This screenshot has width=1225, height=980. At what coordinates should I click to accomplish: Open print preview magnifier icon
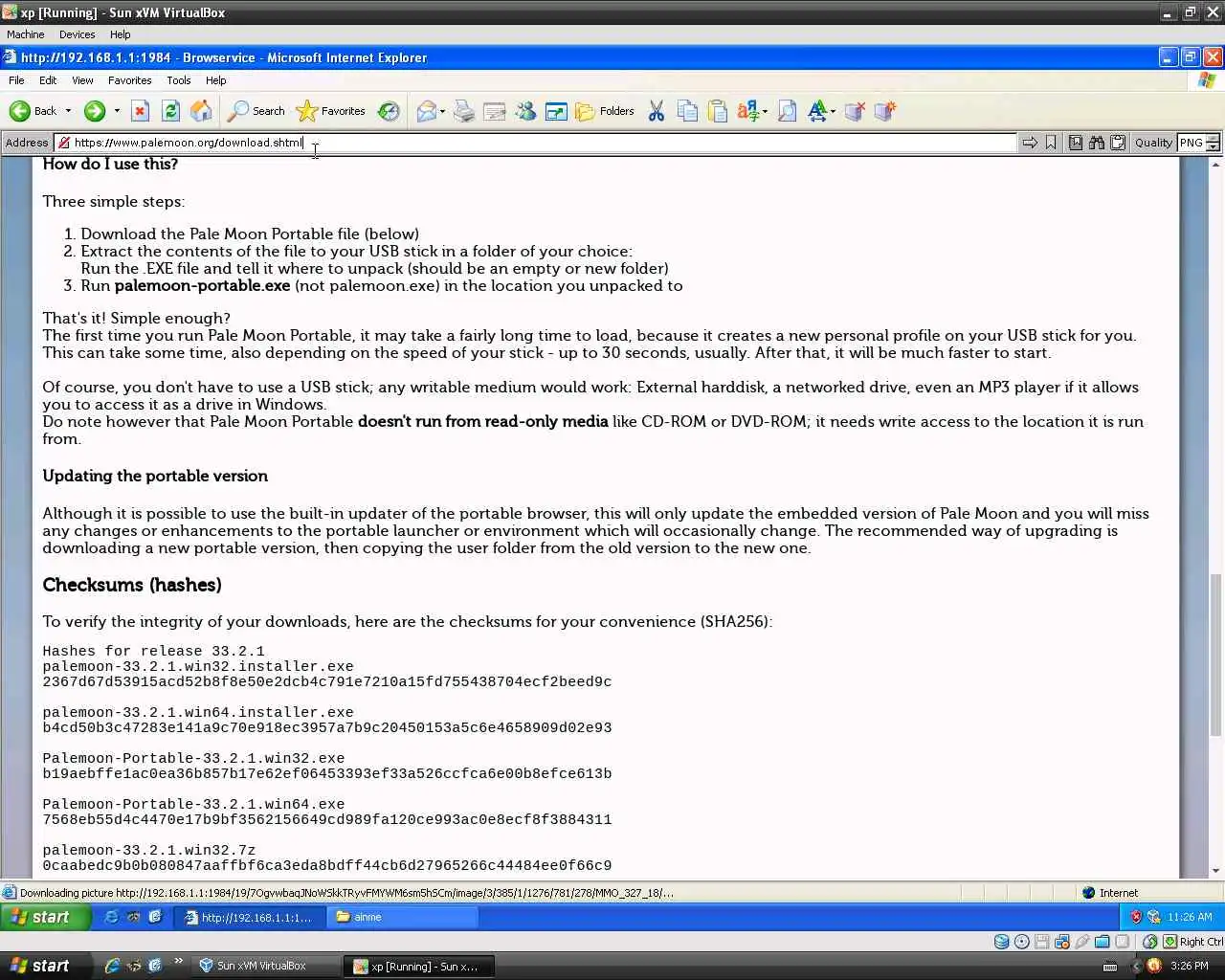(787, 111)
